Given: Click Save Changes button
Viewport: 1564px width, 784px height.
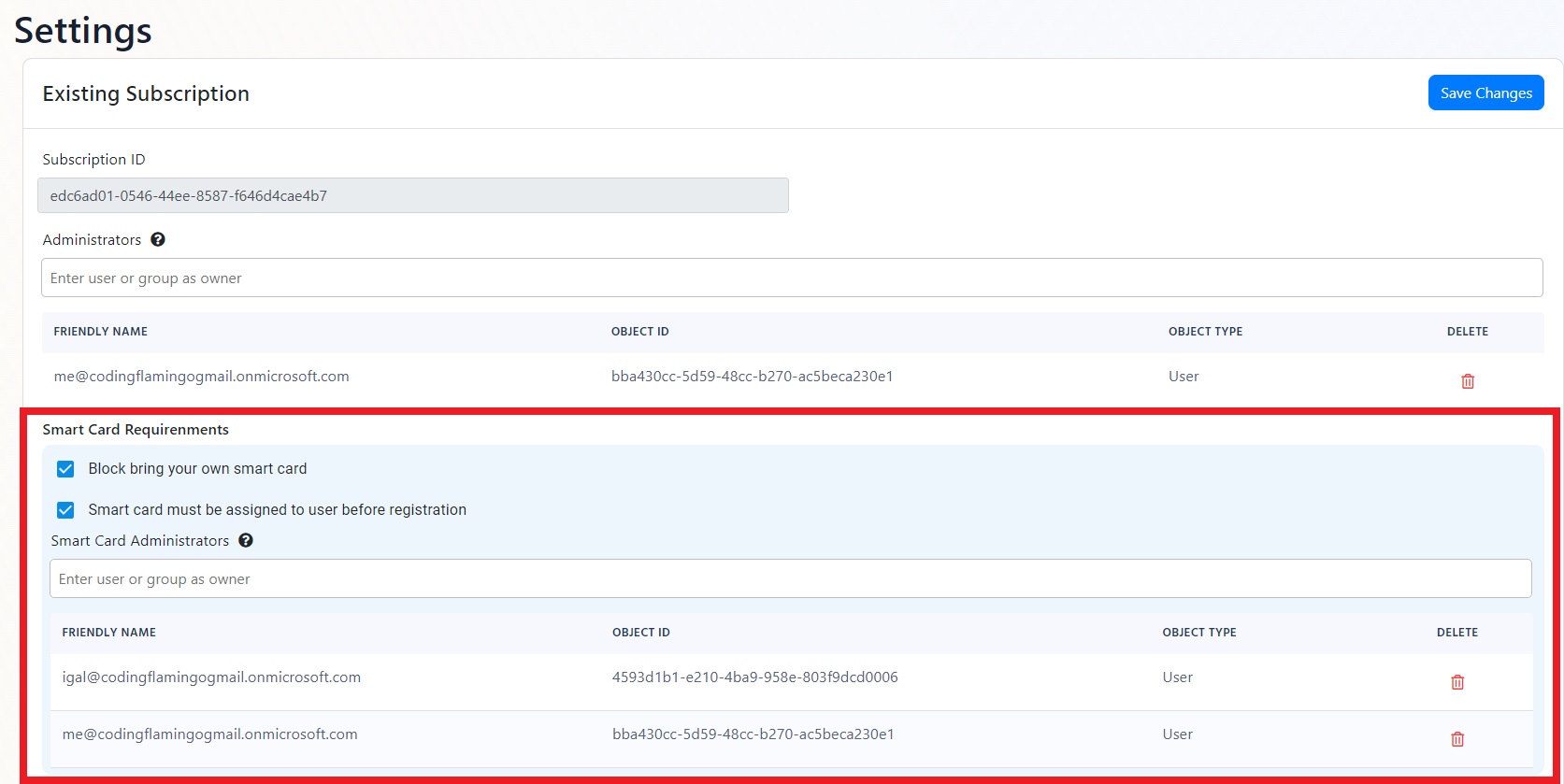Looking at the screenshot, I should (x=1485, y=93).
